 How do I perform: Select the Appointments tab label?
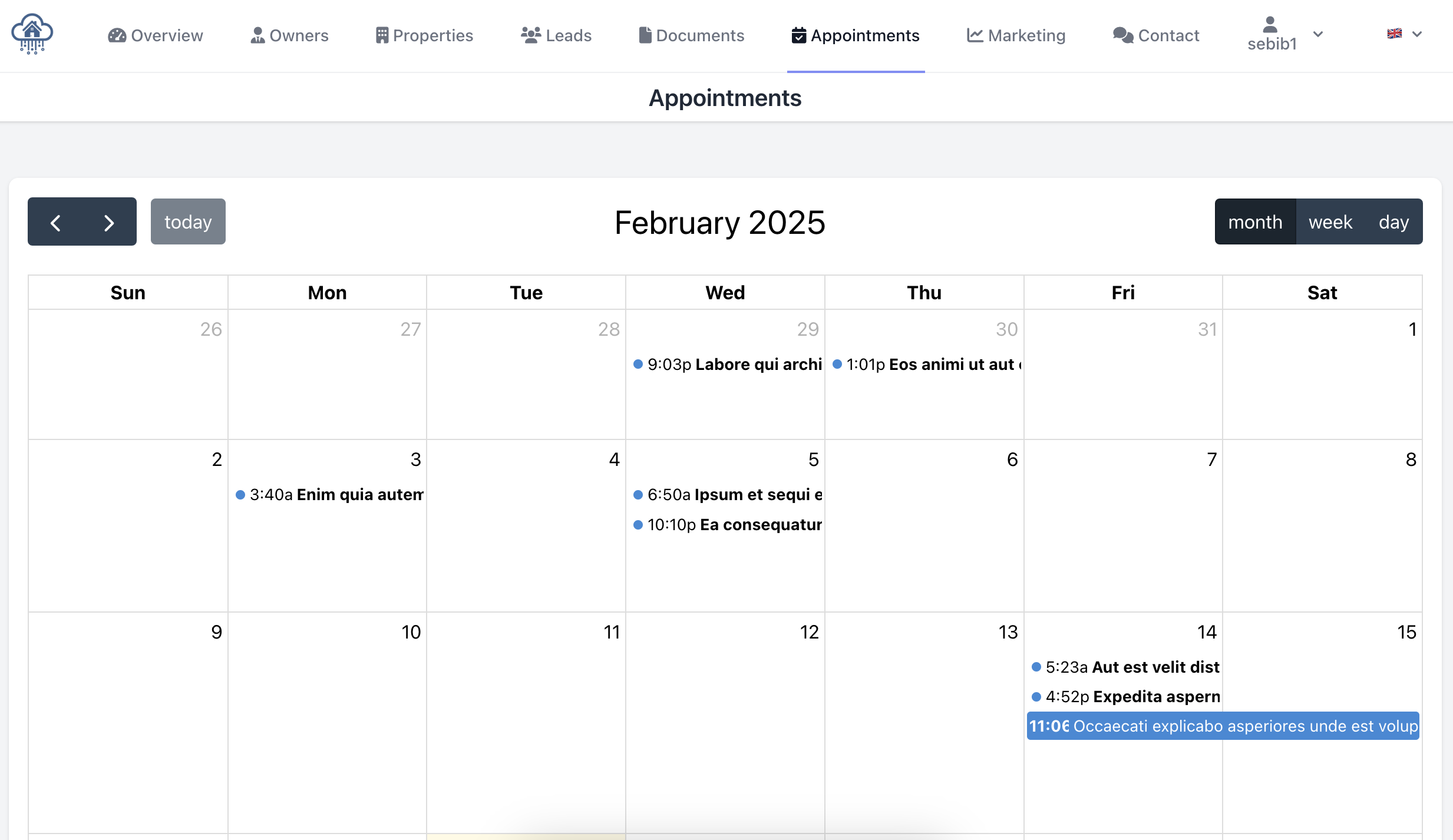tap(865, 35)
